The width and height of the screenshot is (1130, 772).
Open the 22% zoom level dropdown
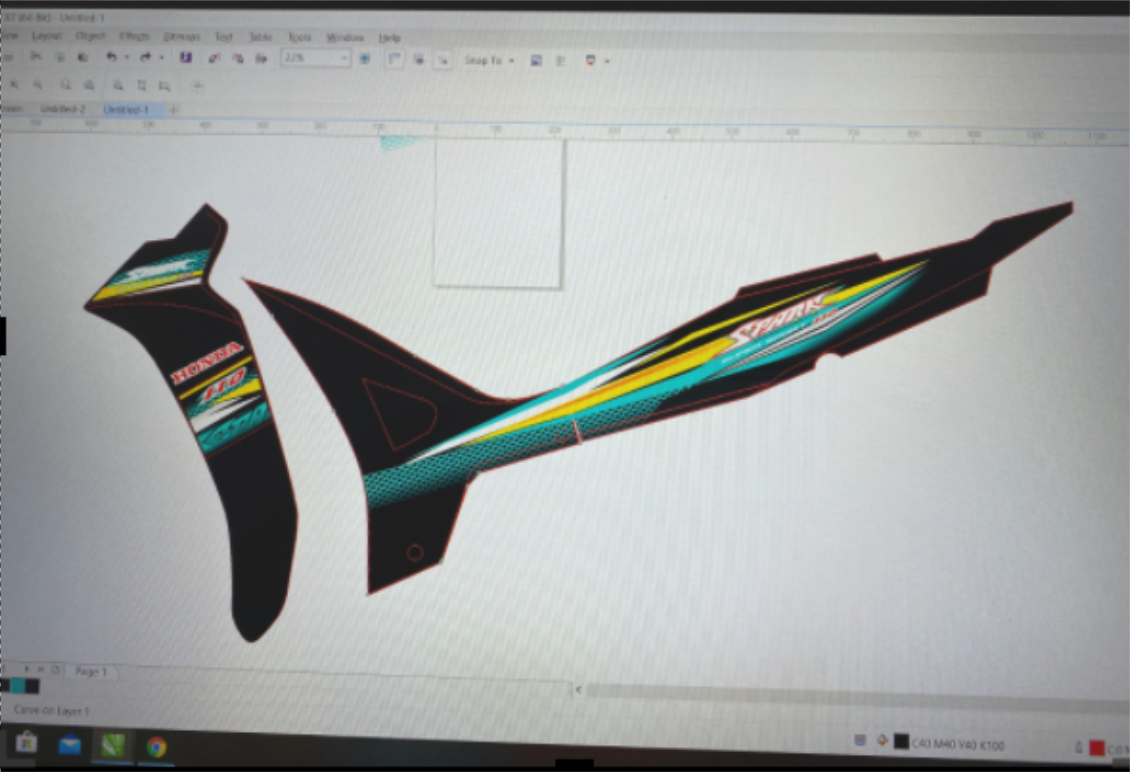point(344,58)
